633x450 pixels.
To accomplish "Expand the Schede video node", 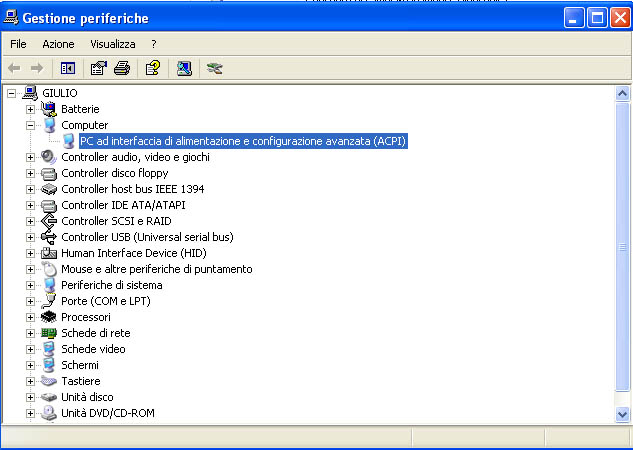I will coord(30,349).
